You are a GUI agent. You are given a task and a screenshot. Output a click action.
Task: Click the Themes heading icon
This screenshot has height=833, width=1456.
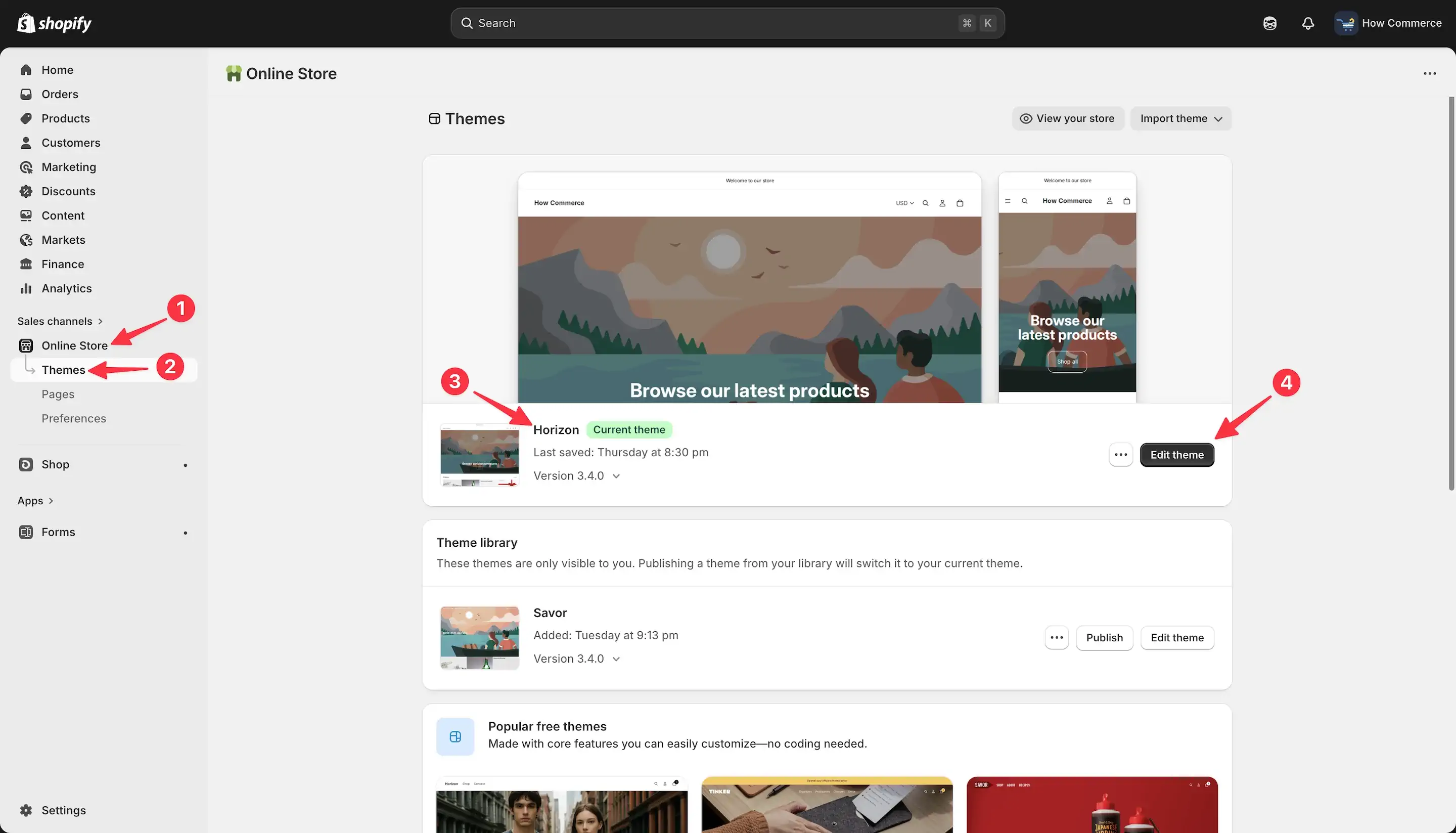[x=435, y=118]
